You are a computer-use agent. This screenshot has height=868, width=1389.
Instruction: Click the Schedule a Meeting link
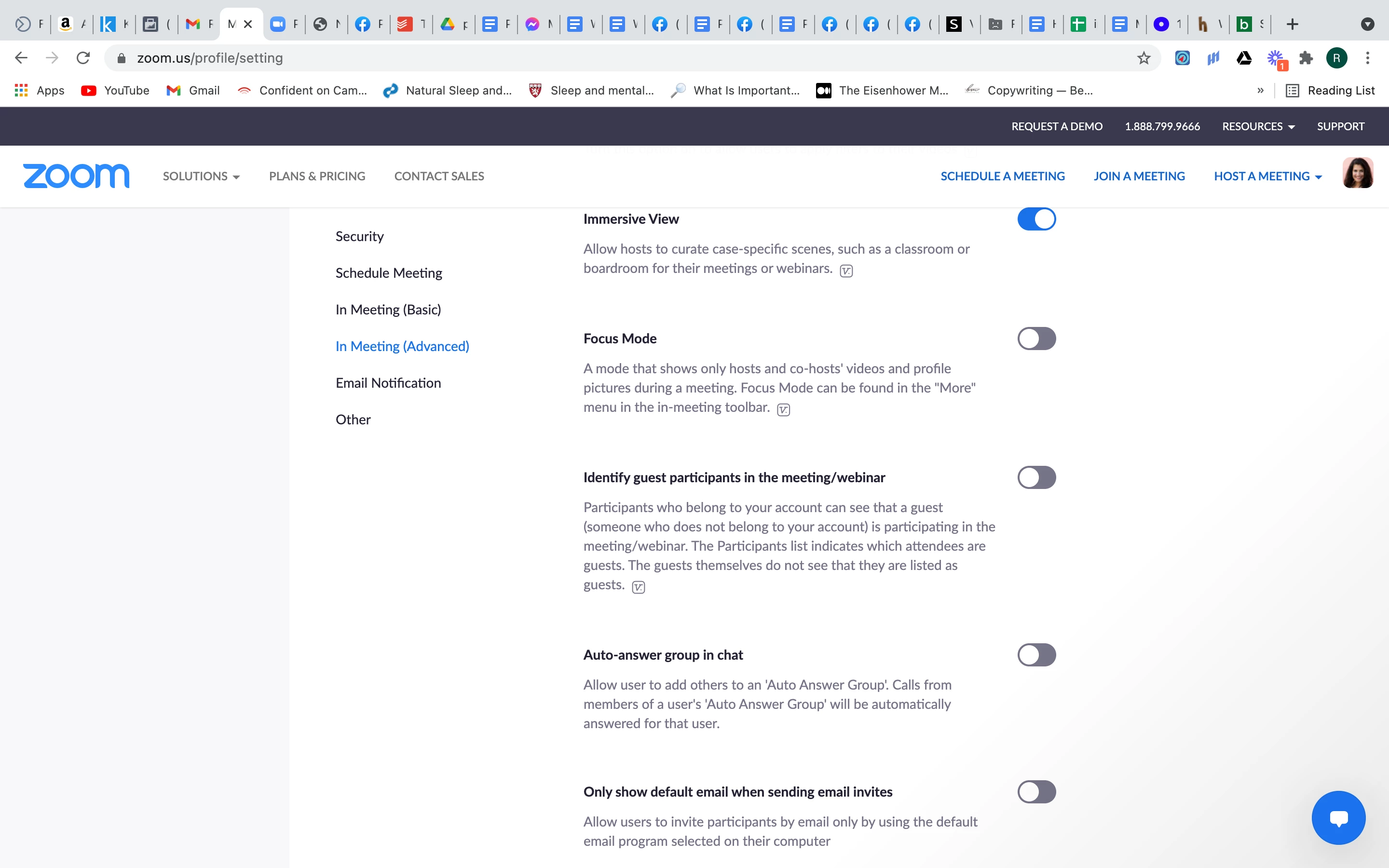[x=1002, y=176]
